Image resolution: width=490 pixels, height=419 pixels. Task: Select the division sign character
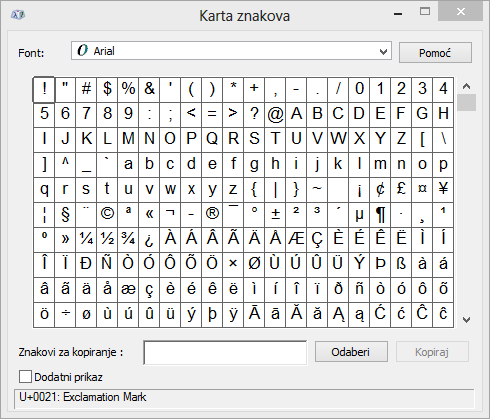[x=65, y=315]
